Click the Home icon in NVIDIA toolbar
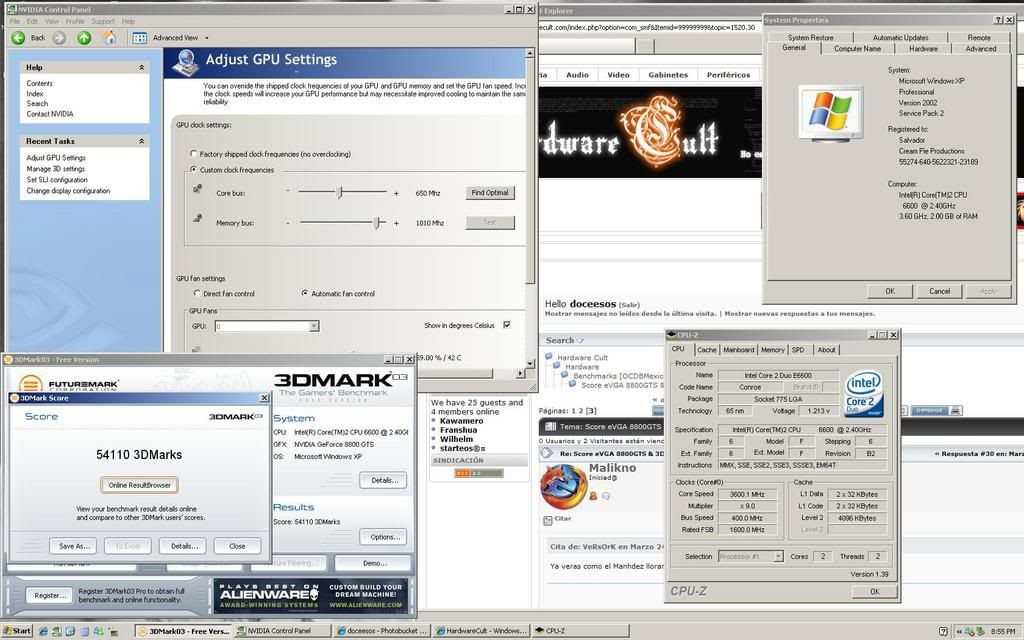The width and height of the screenshot is (1024, 640). click(x=110, y=38)
